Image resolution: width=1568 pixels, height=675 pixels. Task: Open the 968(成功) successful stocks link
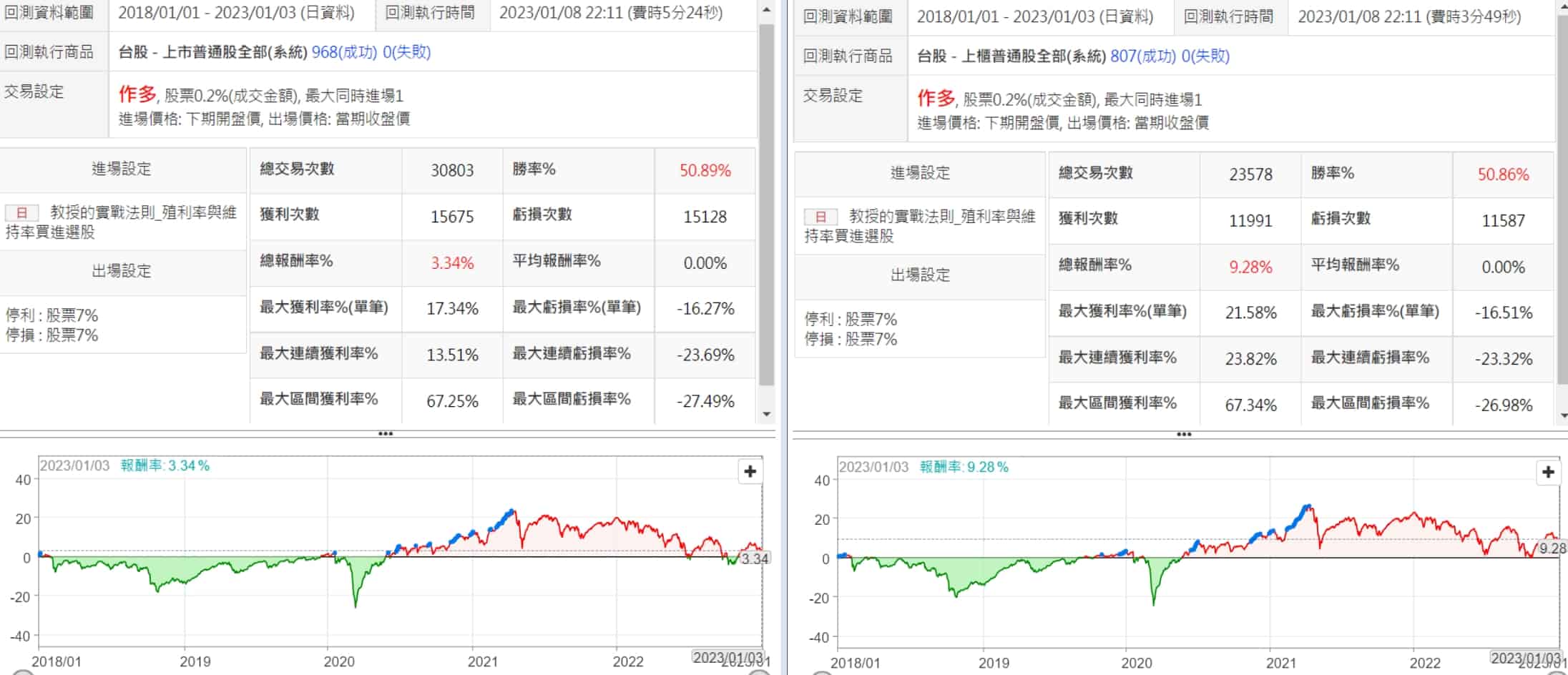[x=345, y=52]
